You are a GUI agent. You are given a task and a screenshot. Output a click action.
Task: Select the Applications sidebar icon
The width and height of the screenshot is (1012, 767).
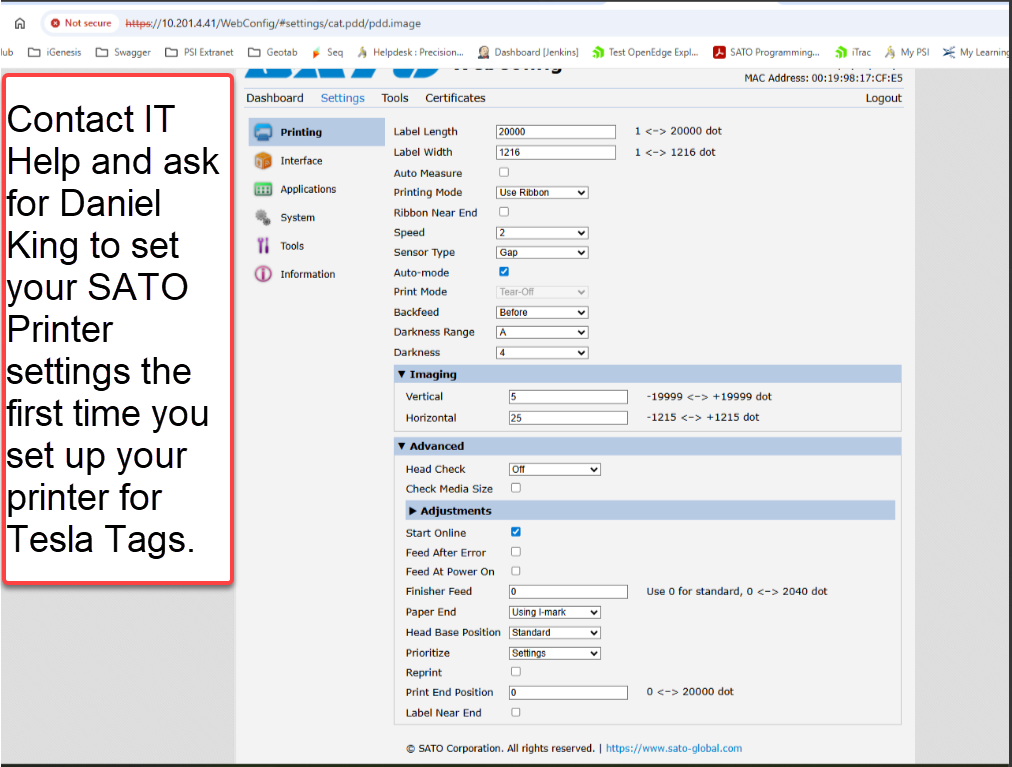coord(263,189)
